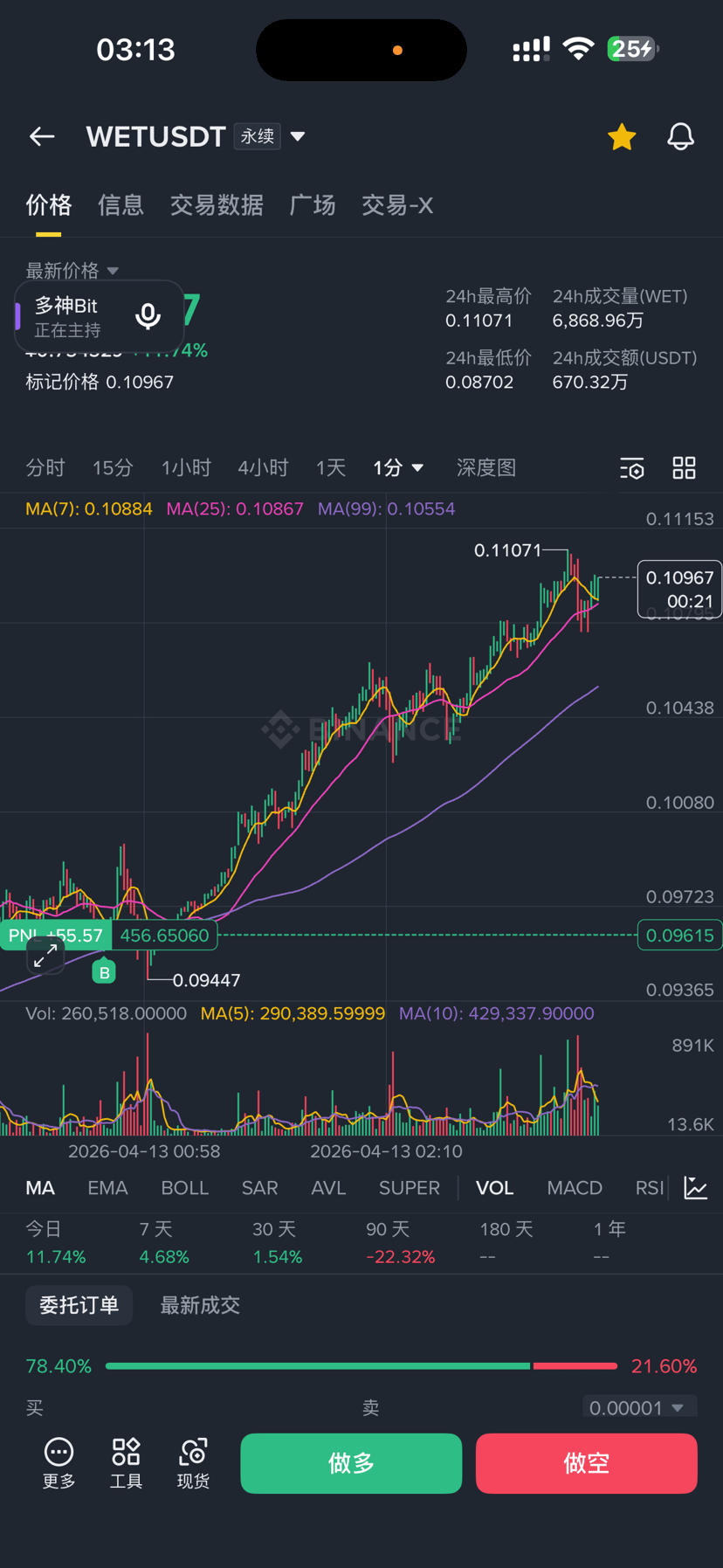723x1568 pixels.
Task: Open price alert bell icon
Action: pyautogui.click(x=681, y=136)
